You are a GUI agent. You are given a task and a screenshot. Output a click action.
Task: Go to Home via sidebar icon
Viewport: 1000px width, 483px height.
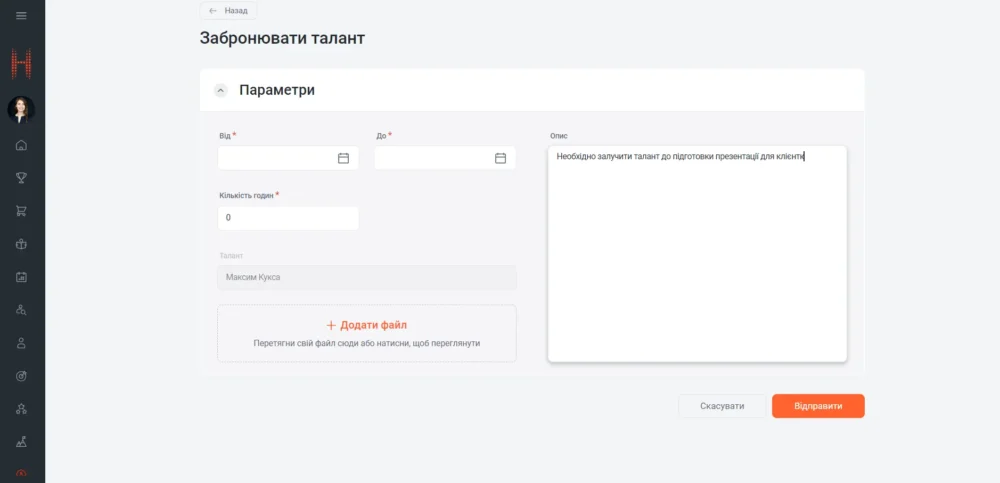(22, 145)
